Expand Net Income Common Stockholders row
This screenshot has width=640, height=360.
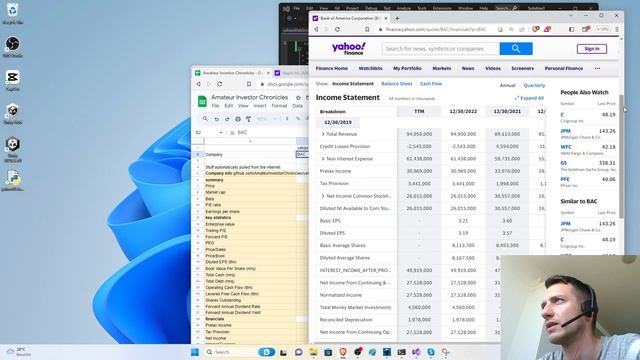coord(323,196)
